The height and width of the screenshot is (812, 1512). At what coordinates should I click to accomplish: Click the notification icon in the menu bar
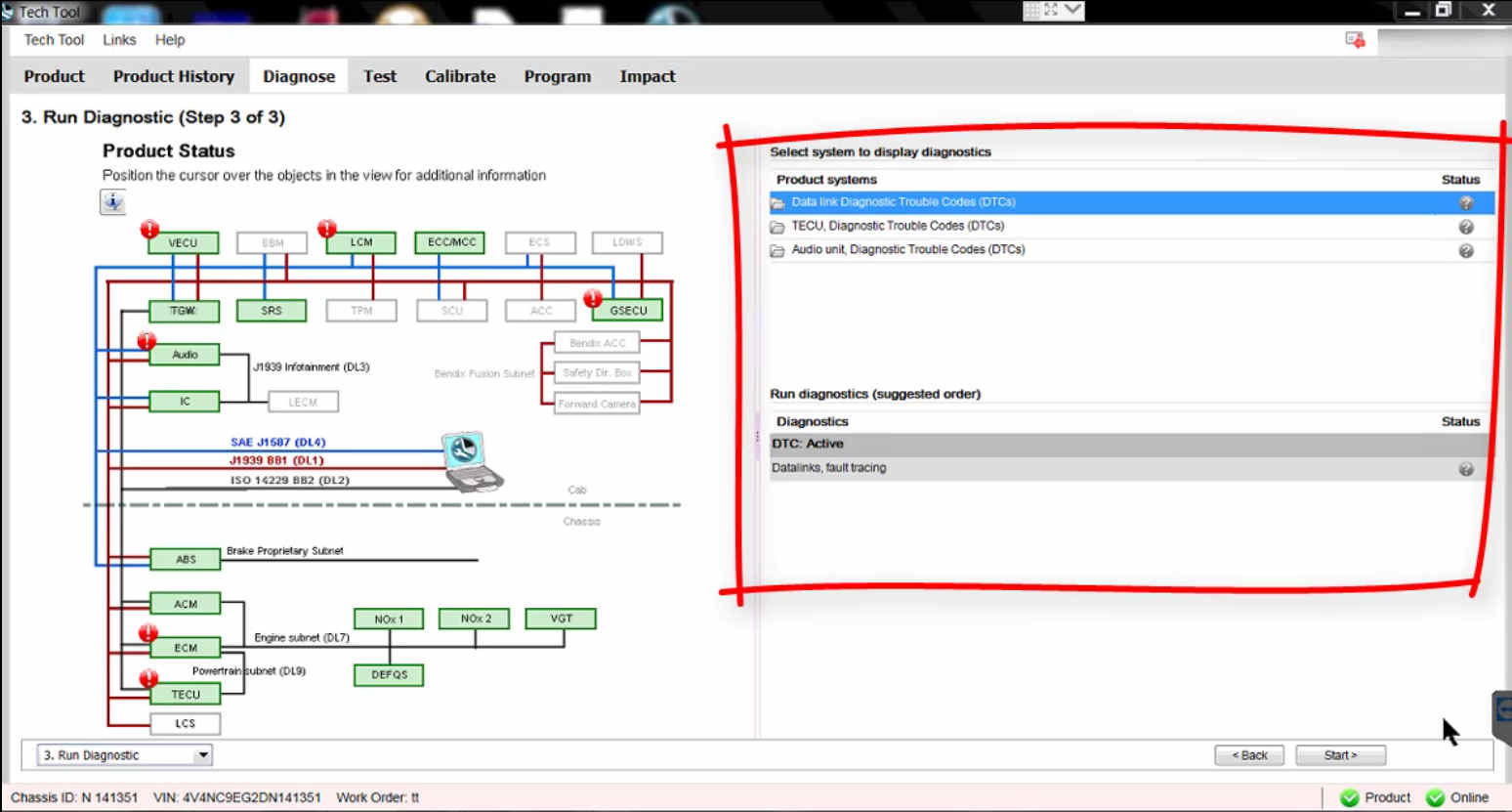point(1355,40)
